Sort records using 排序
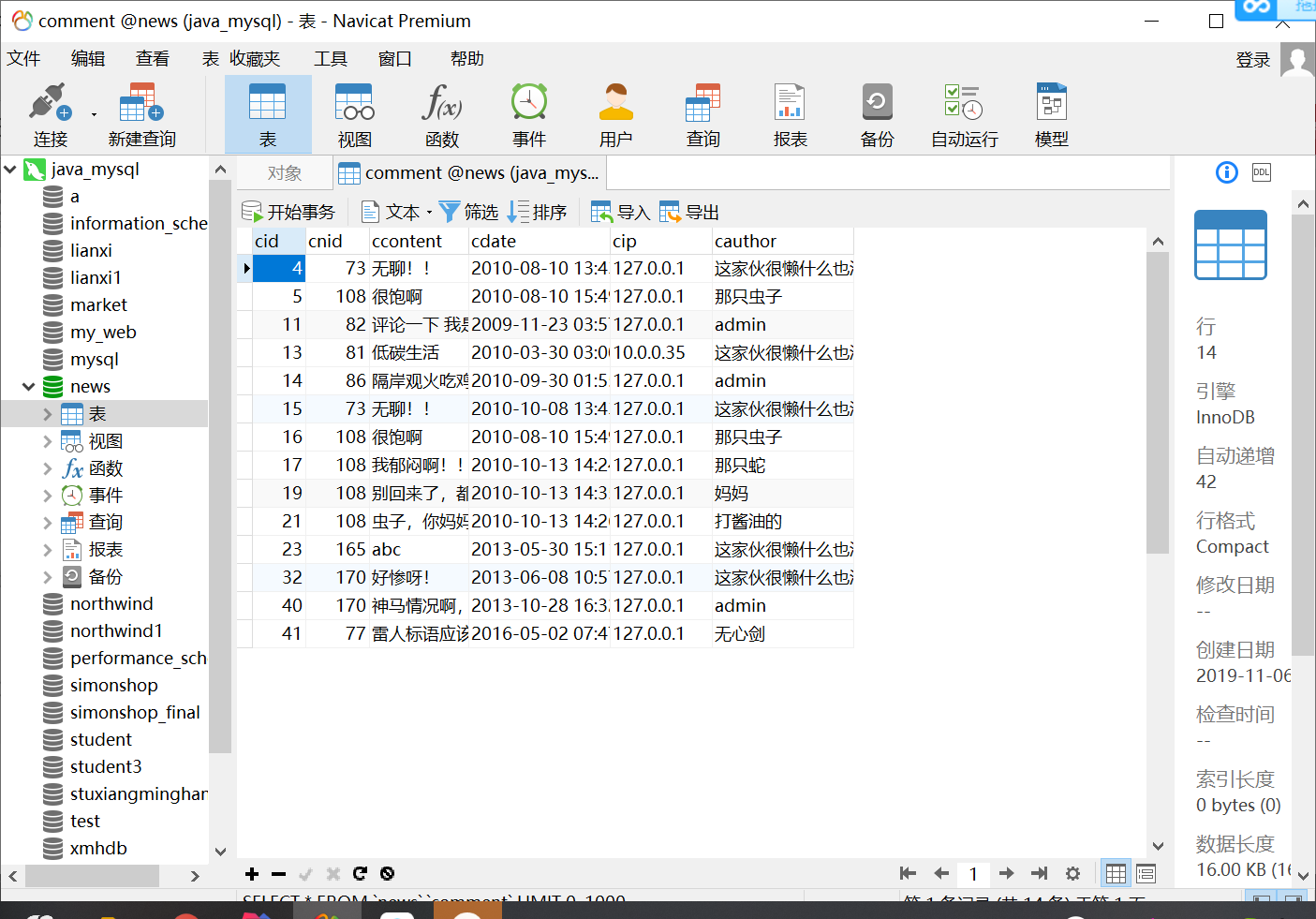This screenshot has width=1316, height=919. coord(538,211)
